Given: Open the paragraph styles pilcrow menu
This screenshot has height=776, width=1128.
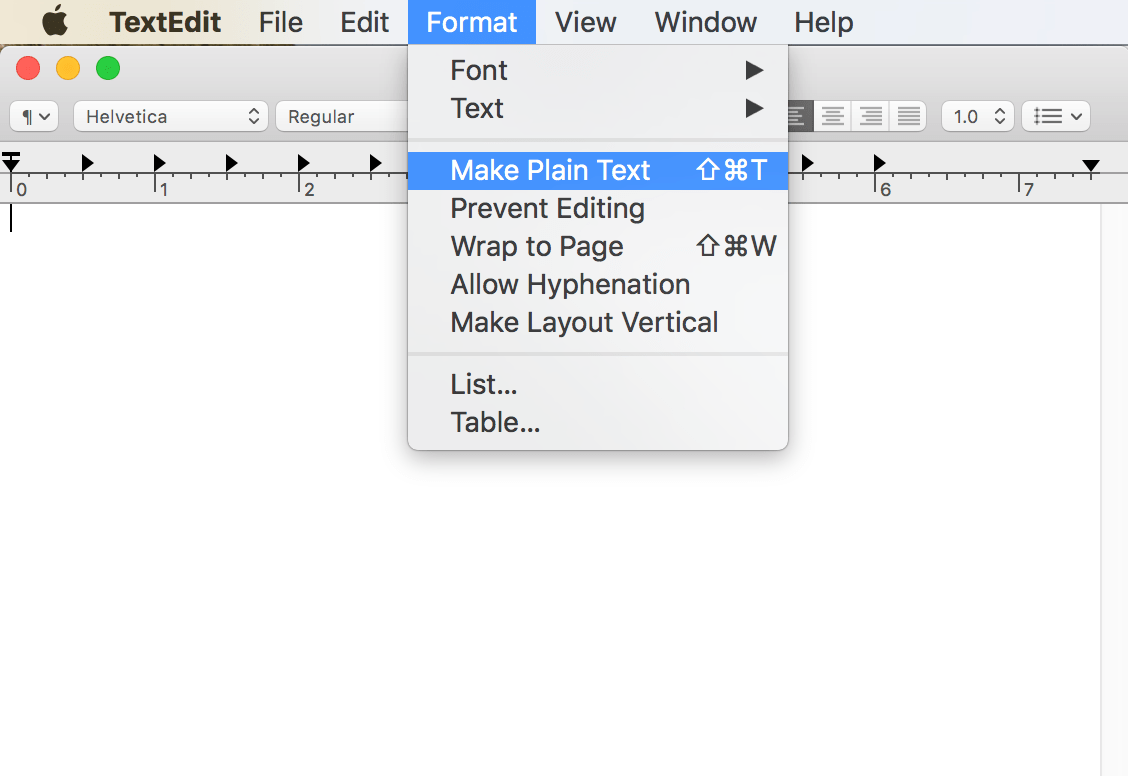Looking at the screenshot, I should [35, 117].
